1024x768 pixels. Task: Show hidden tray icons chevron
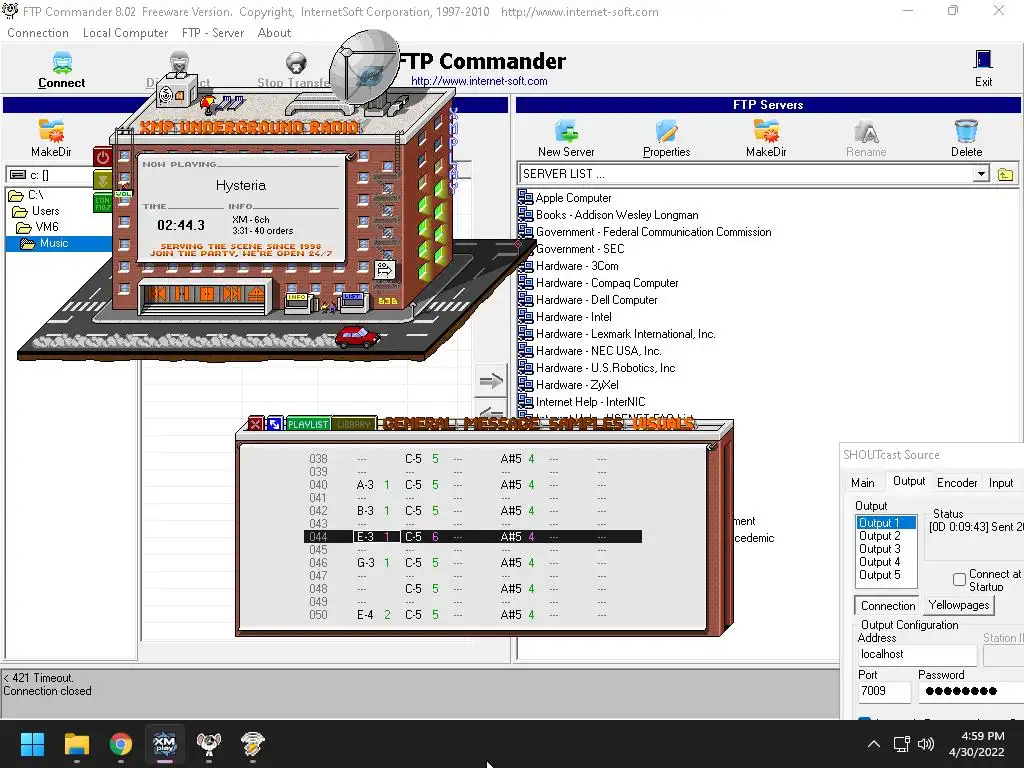click(873, 744)
